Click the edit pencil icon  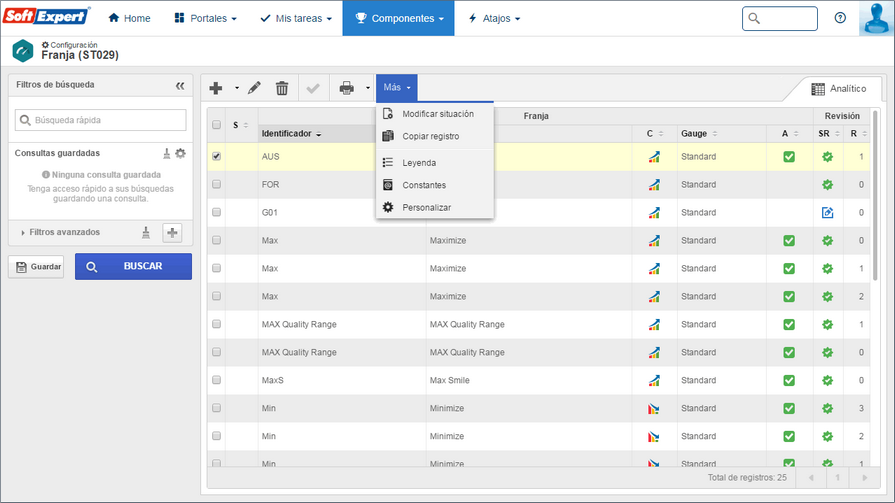click(254, 88)
